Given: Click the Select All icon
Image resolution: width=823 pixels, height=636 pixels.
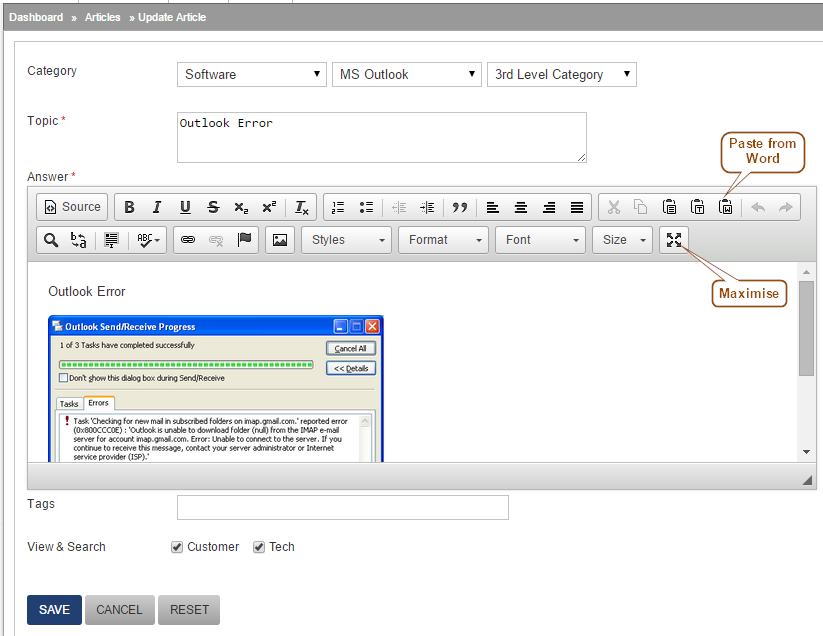Looking at the screenshot, I should pos(111,240).
